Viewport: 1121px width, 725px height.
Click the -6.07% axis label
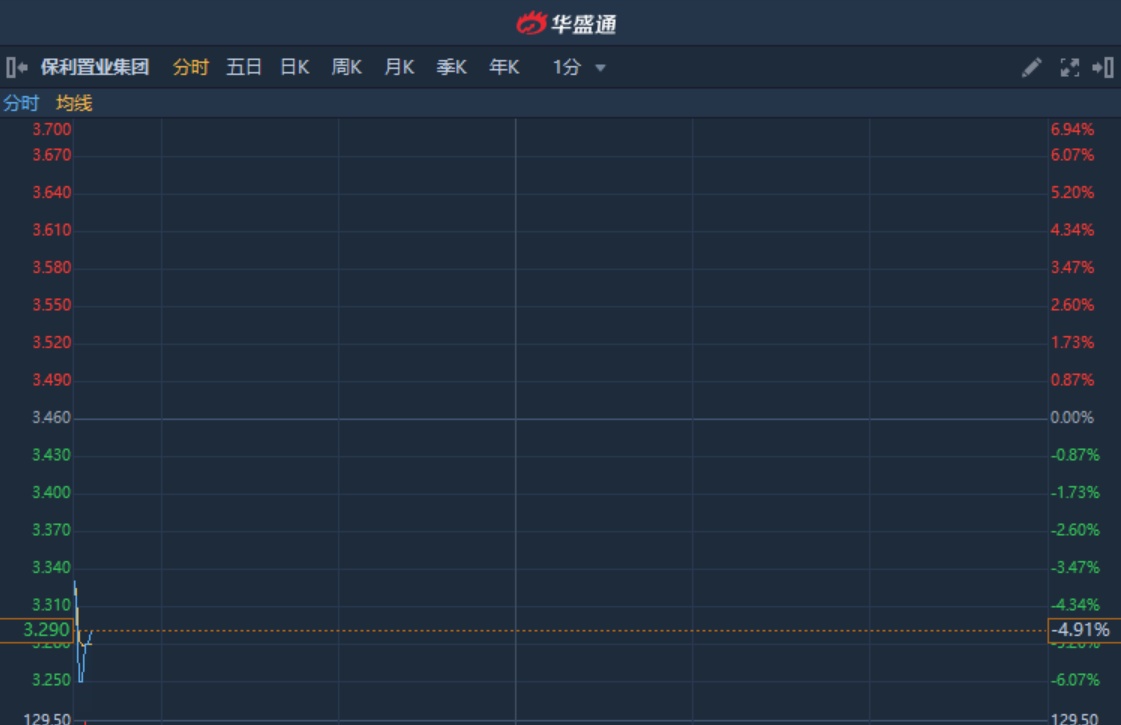(1075, 680)
